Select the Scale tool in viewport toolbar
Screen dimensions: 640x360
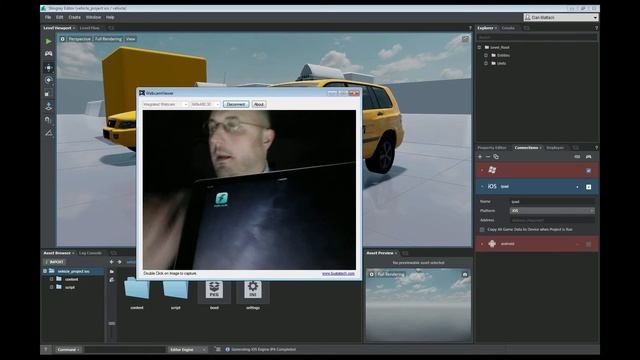pos(49,93)
